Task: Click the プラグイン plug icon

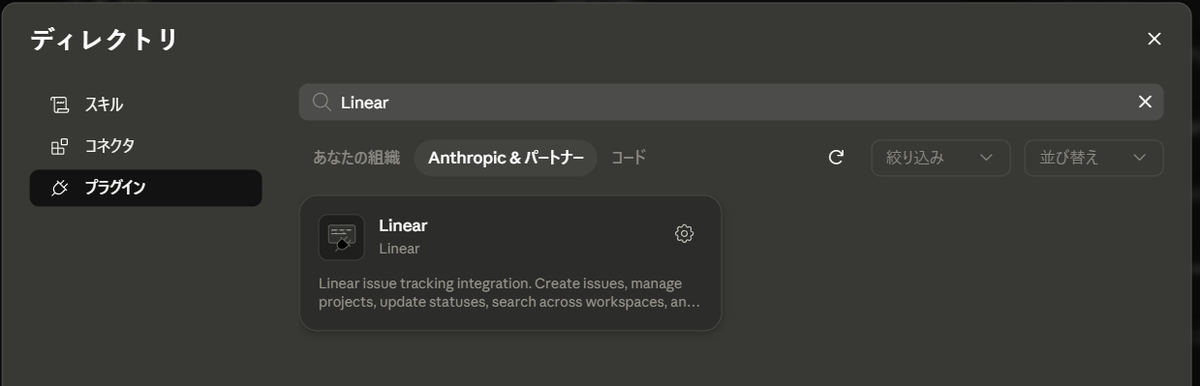Action: pyautogui.click(x=60, y=188)
